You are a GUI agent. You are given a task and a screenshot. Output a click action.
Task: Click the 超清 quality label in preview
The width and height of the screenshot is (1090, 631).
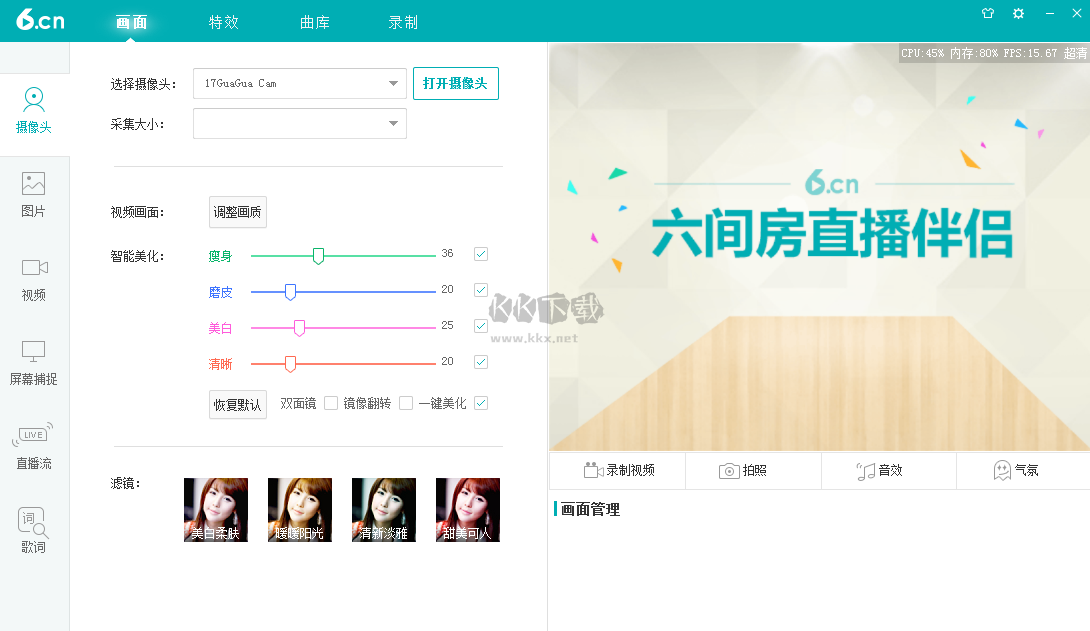[x=1075, y=54]
